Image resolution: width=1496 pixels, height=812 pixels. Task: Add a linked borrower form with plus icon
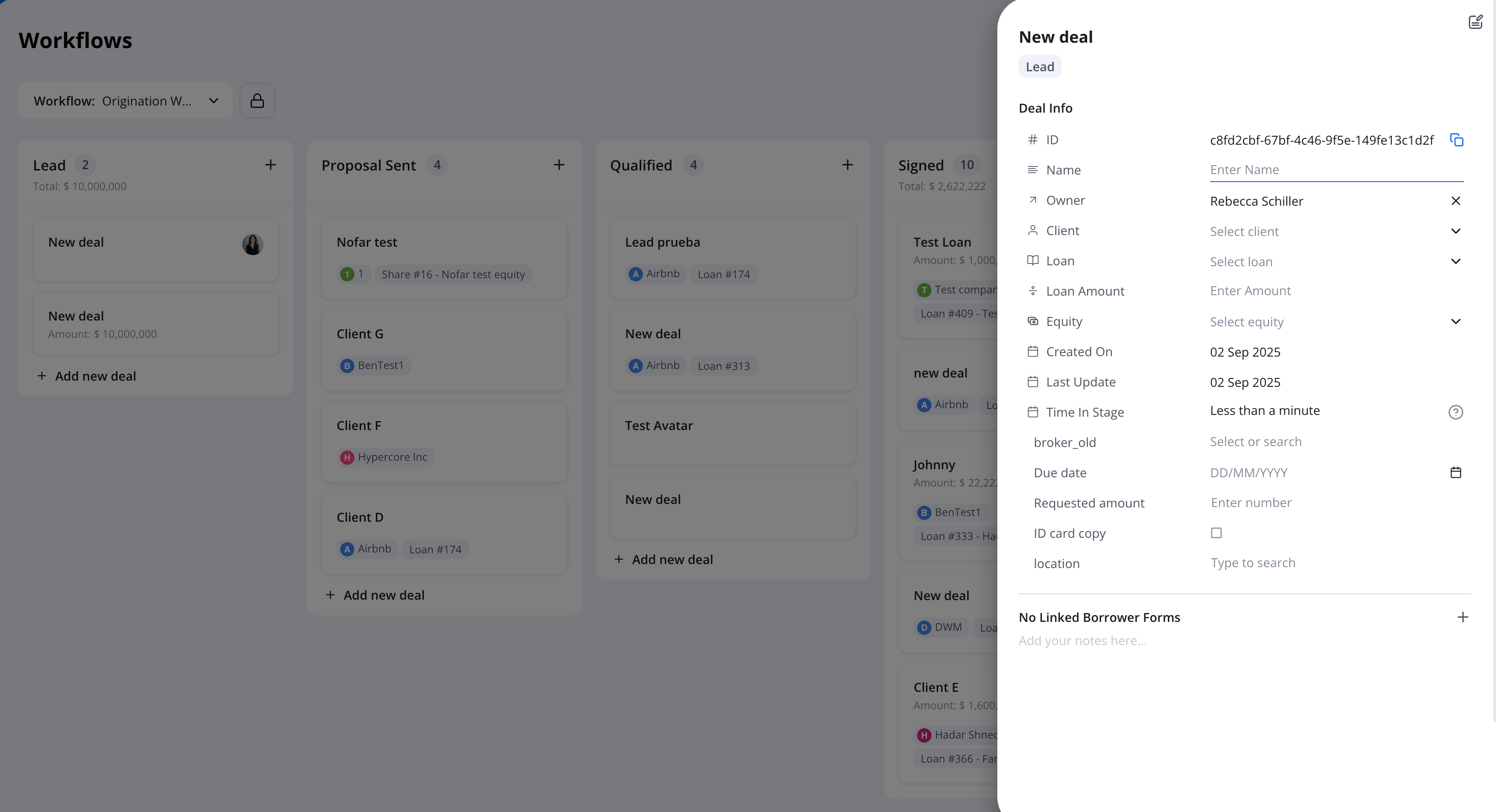(1462, 617)
